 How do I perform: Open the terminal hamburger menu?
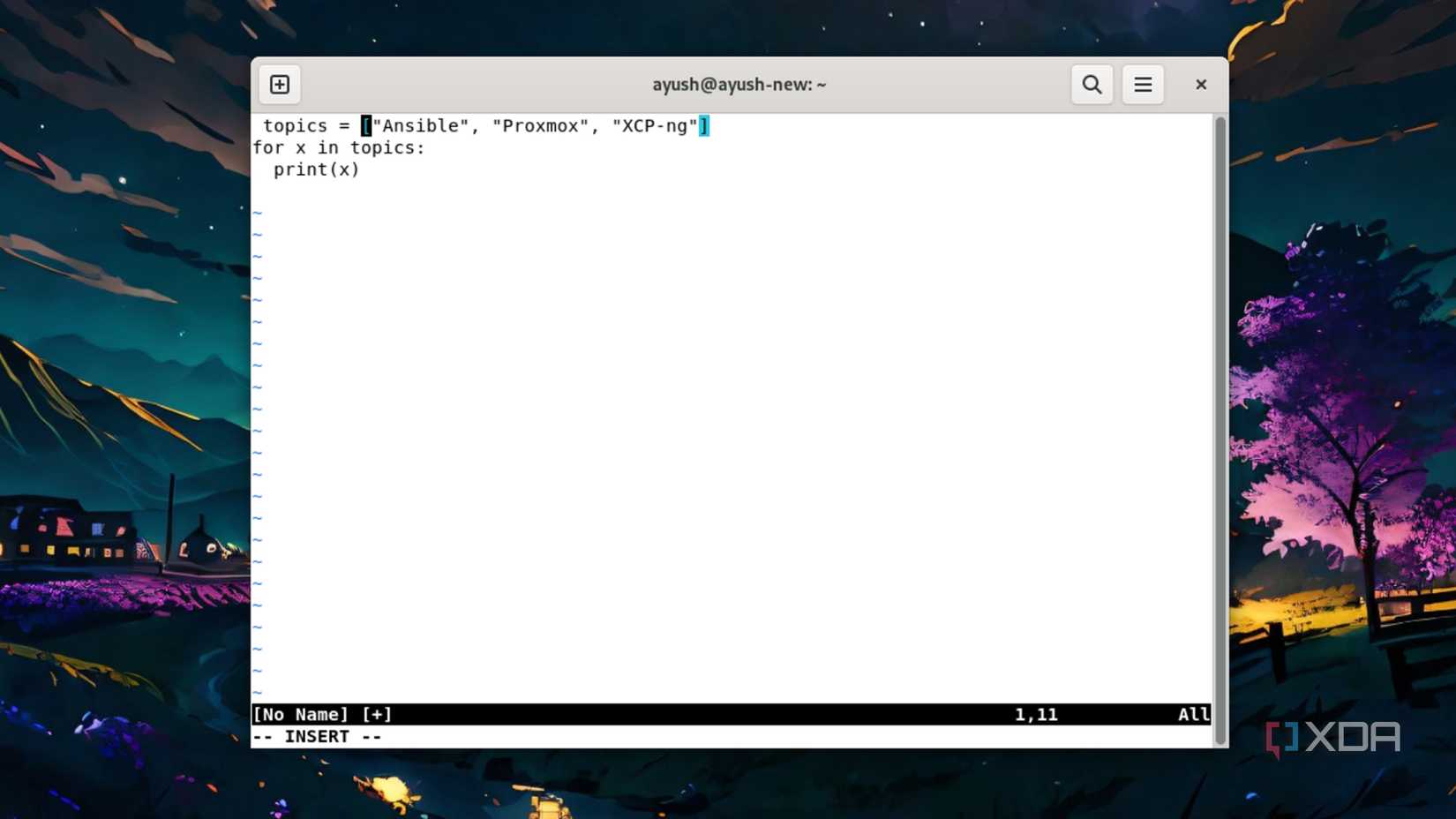tap(1143, 85)
